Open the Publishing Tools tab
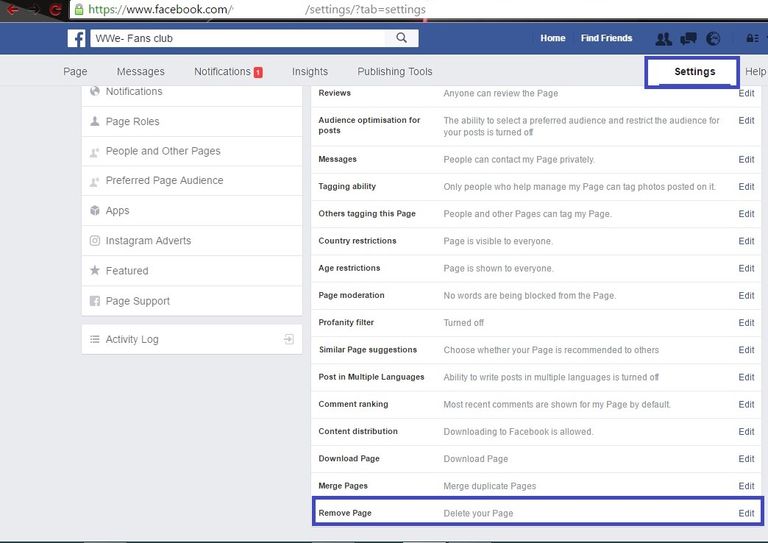 [395, 72]
